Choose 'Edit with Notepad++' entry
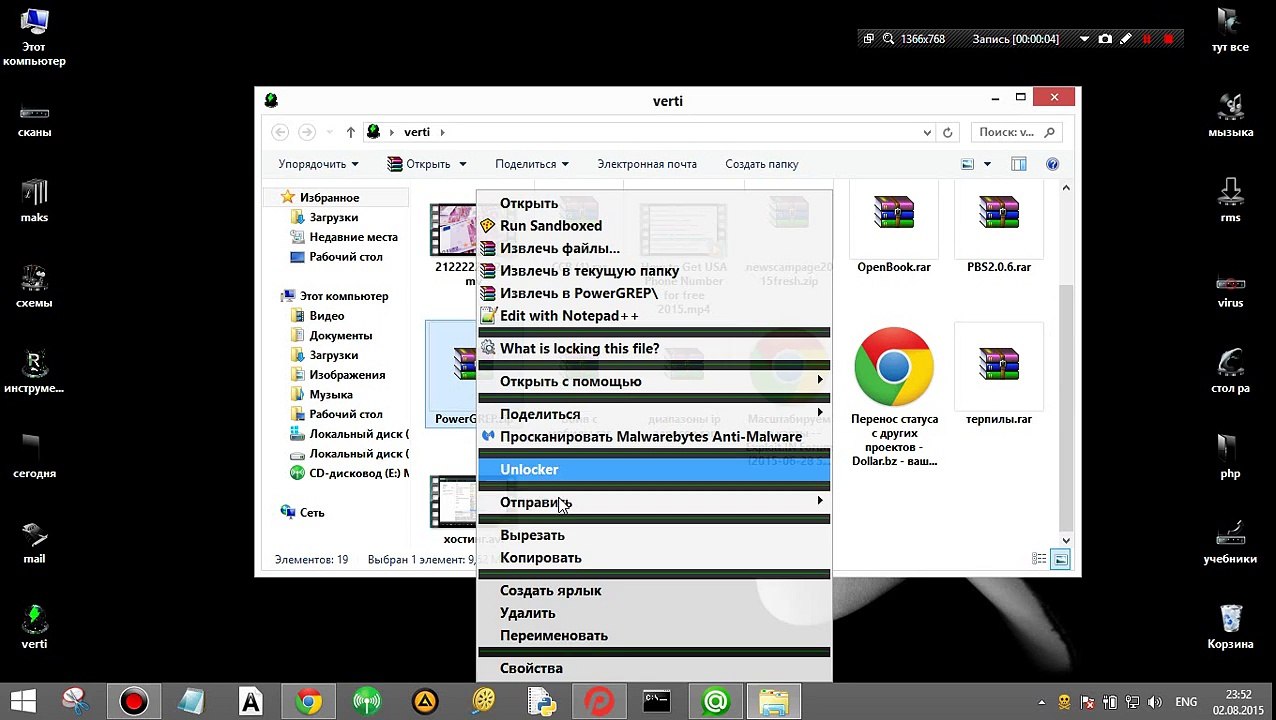The width and height of the screenshot is (1276, 720). [x=654, y=316]
